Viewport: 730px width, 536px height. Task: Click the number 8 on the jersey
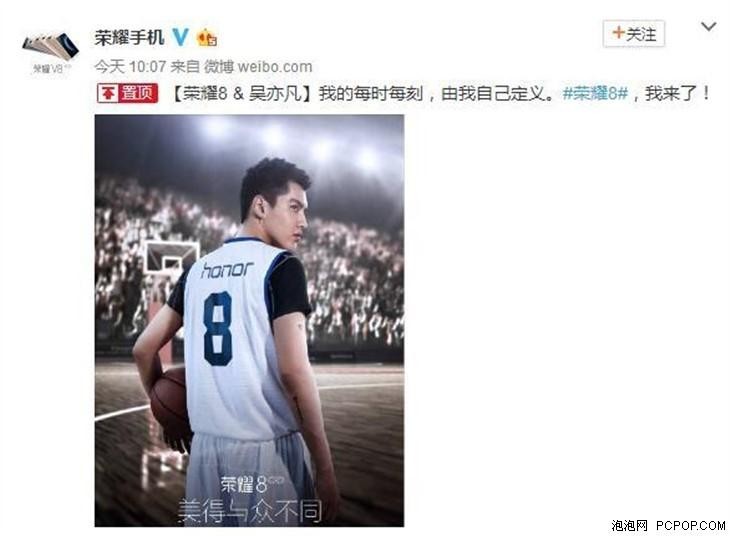coord(217,328)
